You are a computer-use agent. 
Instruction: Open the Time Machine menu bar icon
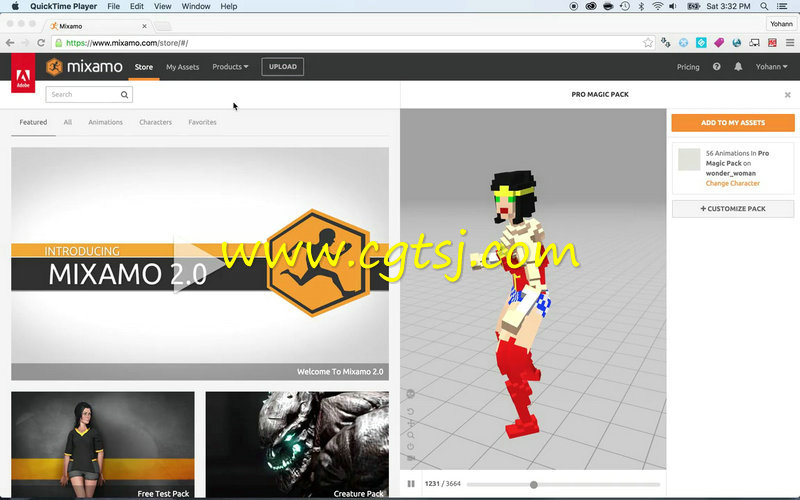(624, 6)
